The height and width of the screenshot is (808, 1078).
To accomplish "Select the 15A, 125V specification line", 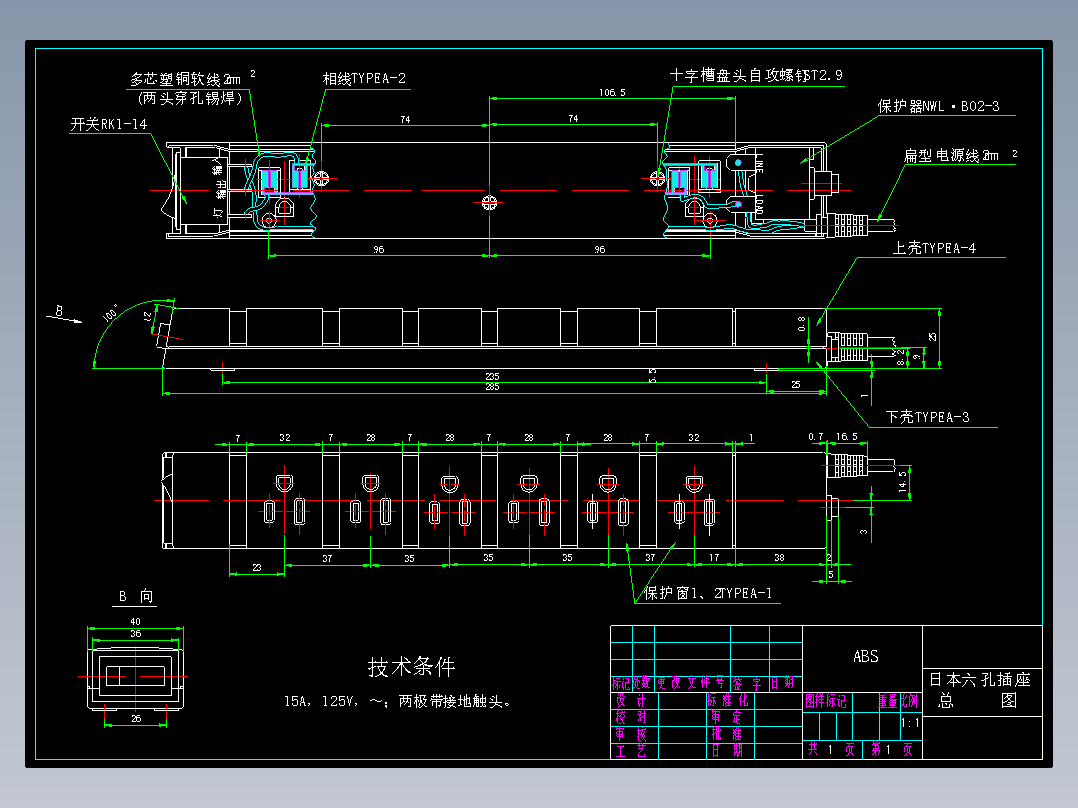I will [x=397, y=701].
